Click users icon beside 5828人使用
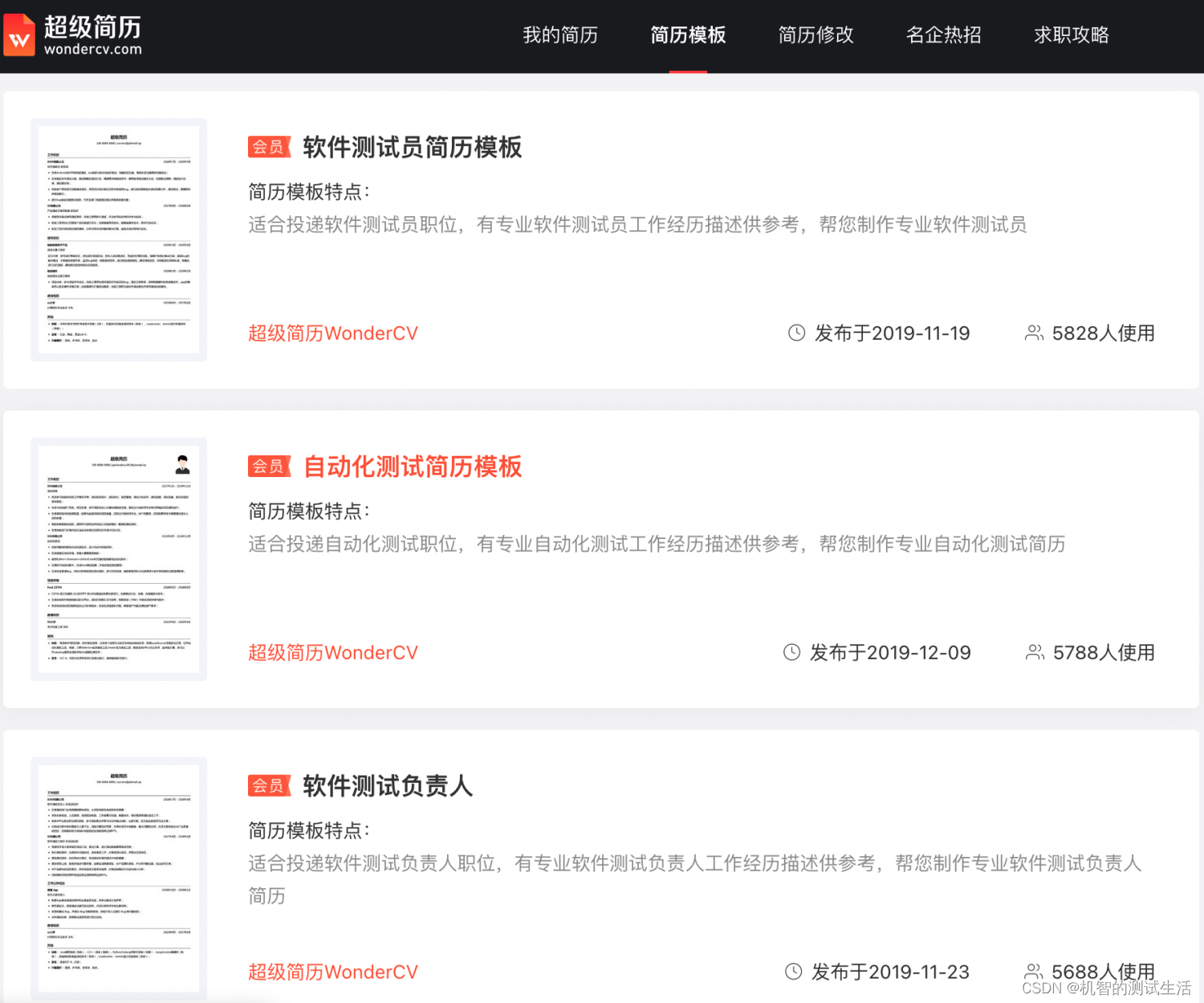Screen dimensions: 1204x1003 click(1034, 332)
